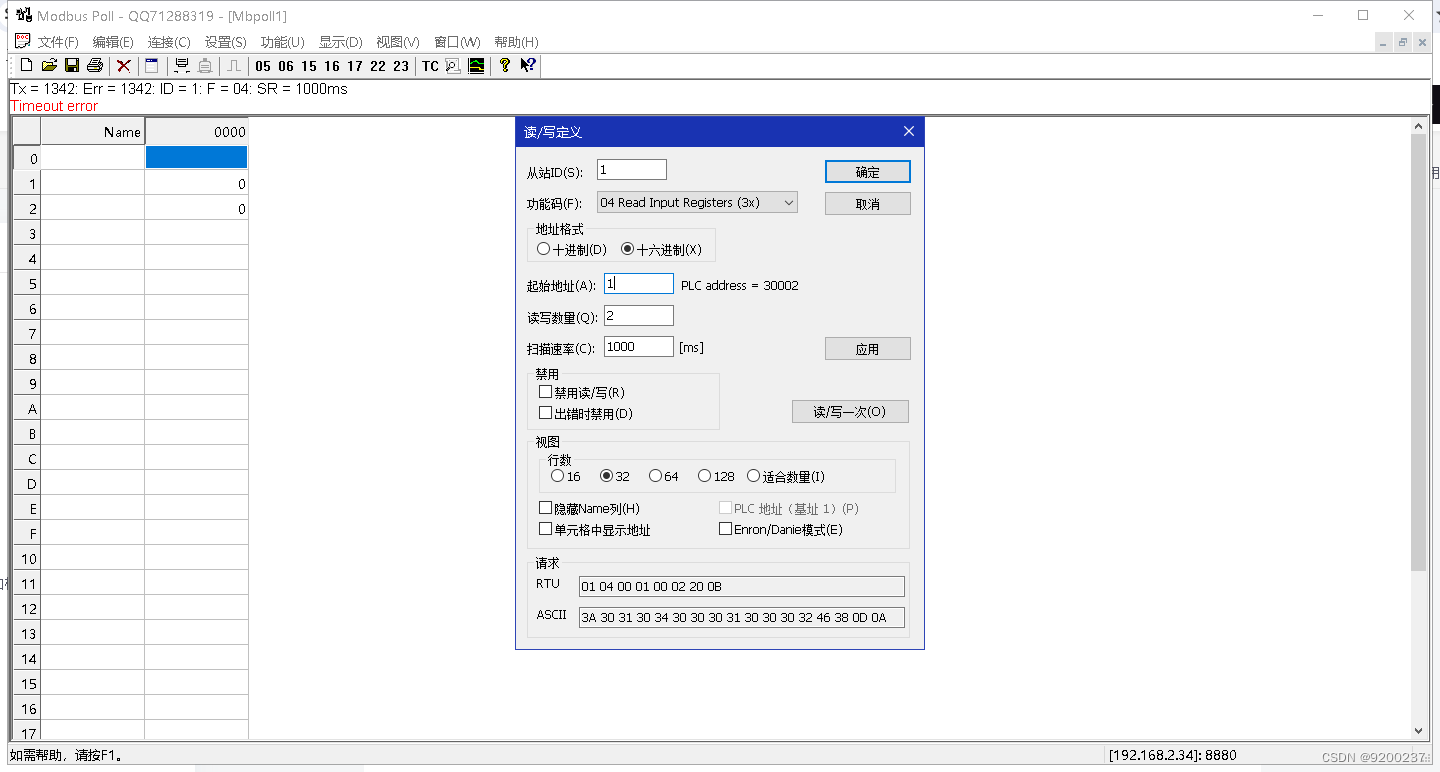Click function 23 read/write registers button
This screenshot has height=772, width=1440.
click(x=401, y=66)
